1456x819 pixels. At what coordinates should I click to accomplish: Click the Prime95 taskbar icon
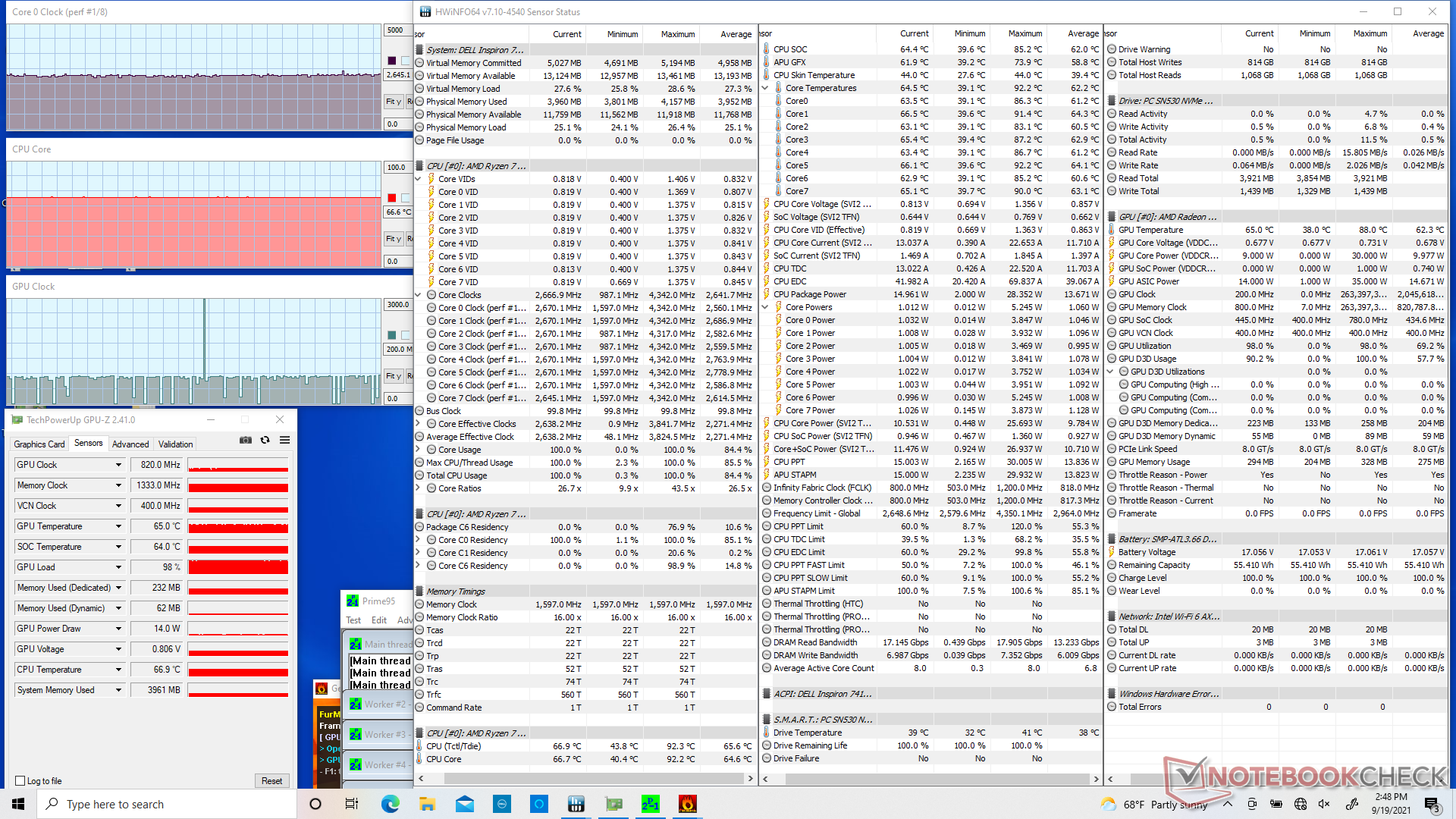pyautogui.click(x=650, y=804)
